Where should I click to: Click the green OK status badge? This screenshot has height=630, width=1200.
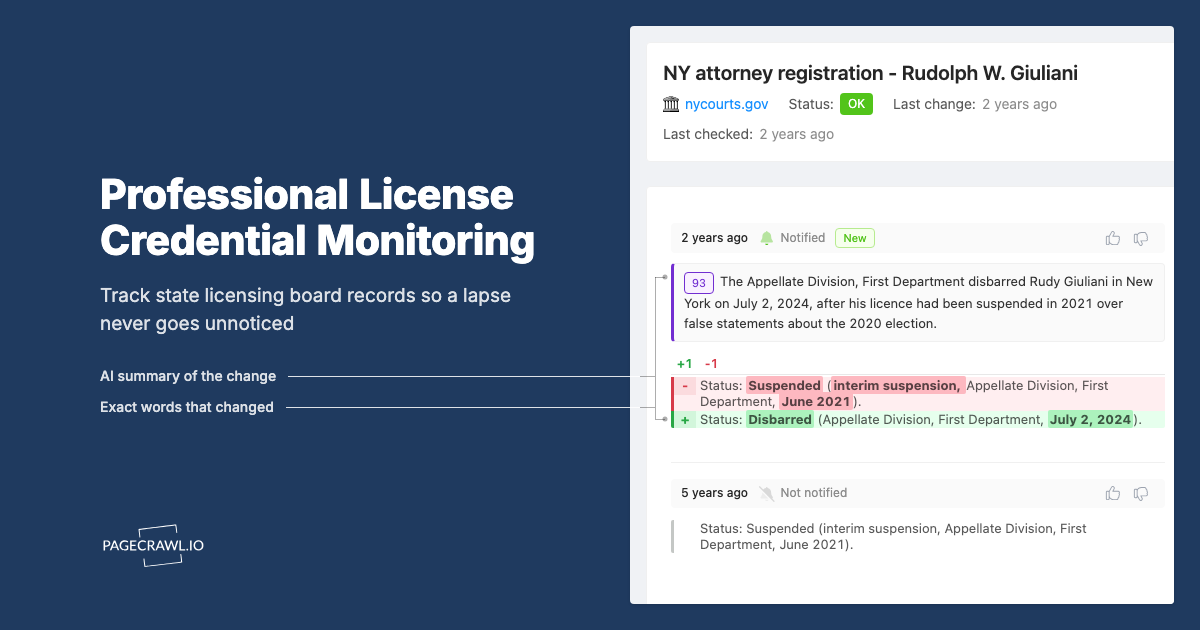856,104
